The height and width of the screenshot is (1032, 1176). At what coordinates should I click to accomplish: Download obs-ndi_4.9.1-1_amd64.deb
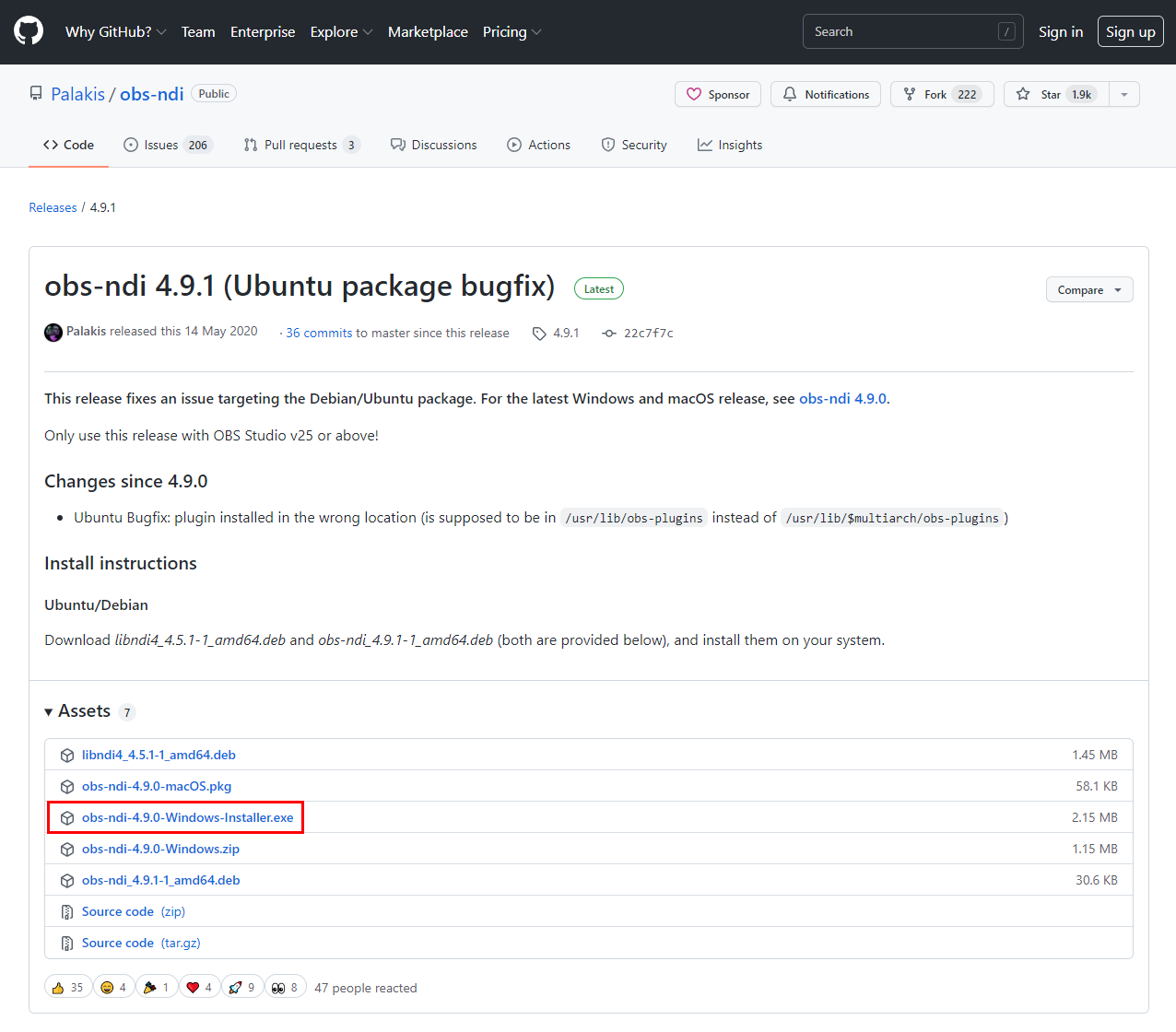pos(161,880)
